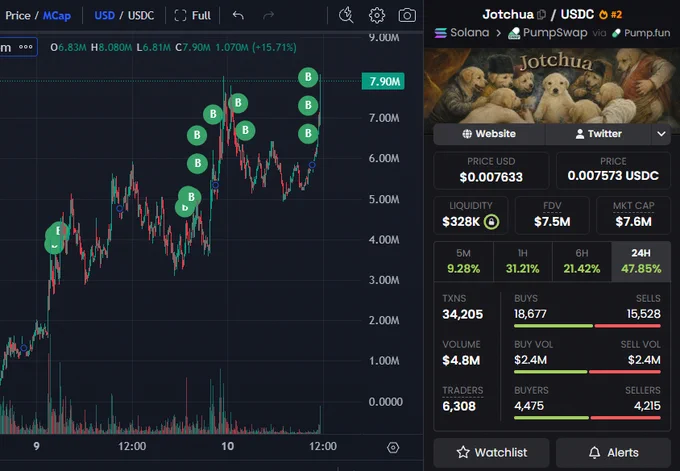Click the BUYERS 4,475 figure
Screen dimensions: 680x471
tap(529, 406)
